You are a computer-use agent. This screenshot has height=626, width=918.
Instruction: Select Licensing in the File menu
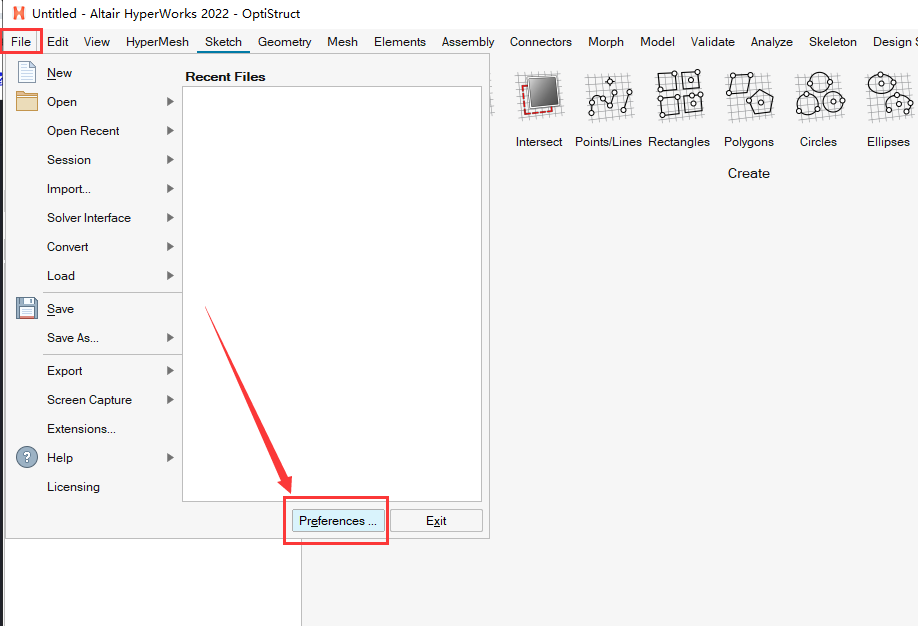[73, 487]
